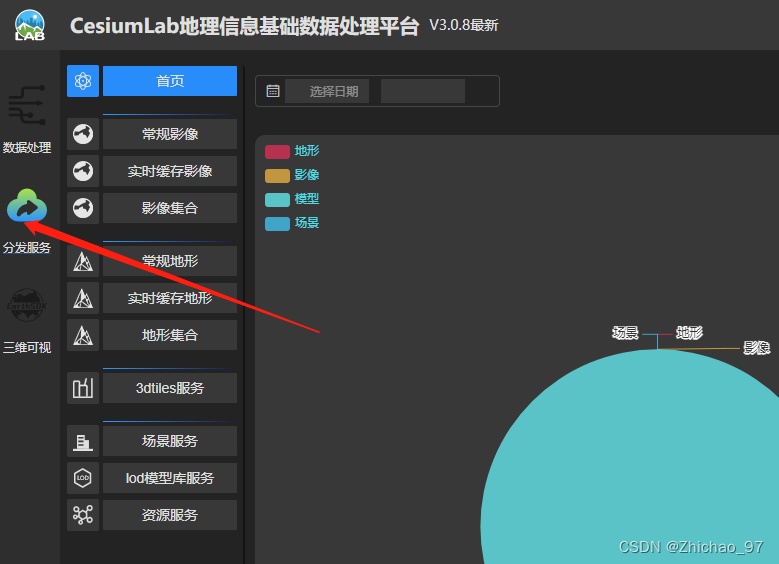Open the 实时缓存影像 menu item
The image size is (779, 564).
170,171
